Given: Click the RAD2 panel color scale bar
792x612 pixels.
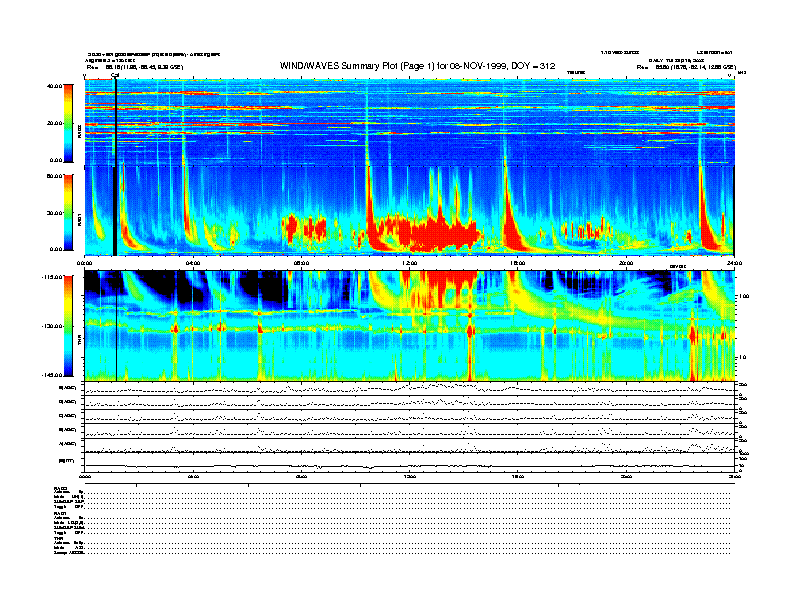Looking at the screenshot, I should (68, 124).
